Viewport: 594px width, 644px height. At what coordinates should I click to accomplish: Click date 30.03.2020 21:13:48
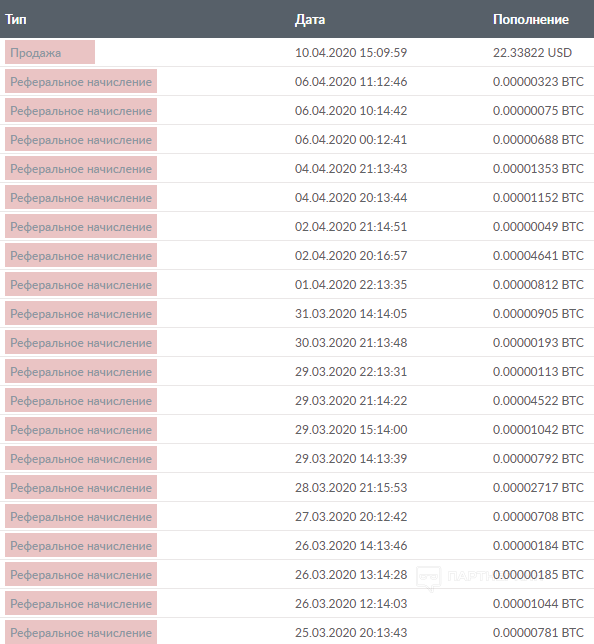[351, 343]
